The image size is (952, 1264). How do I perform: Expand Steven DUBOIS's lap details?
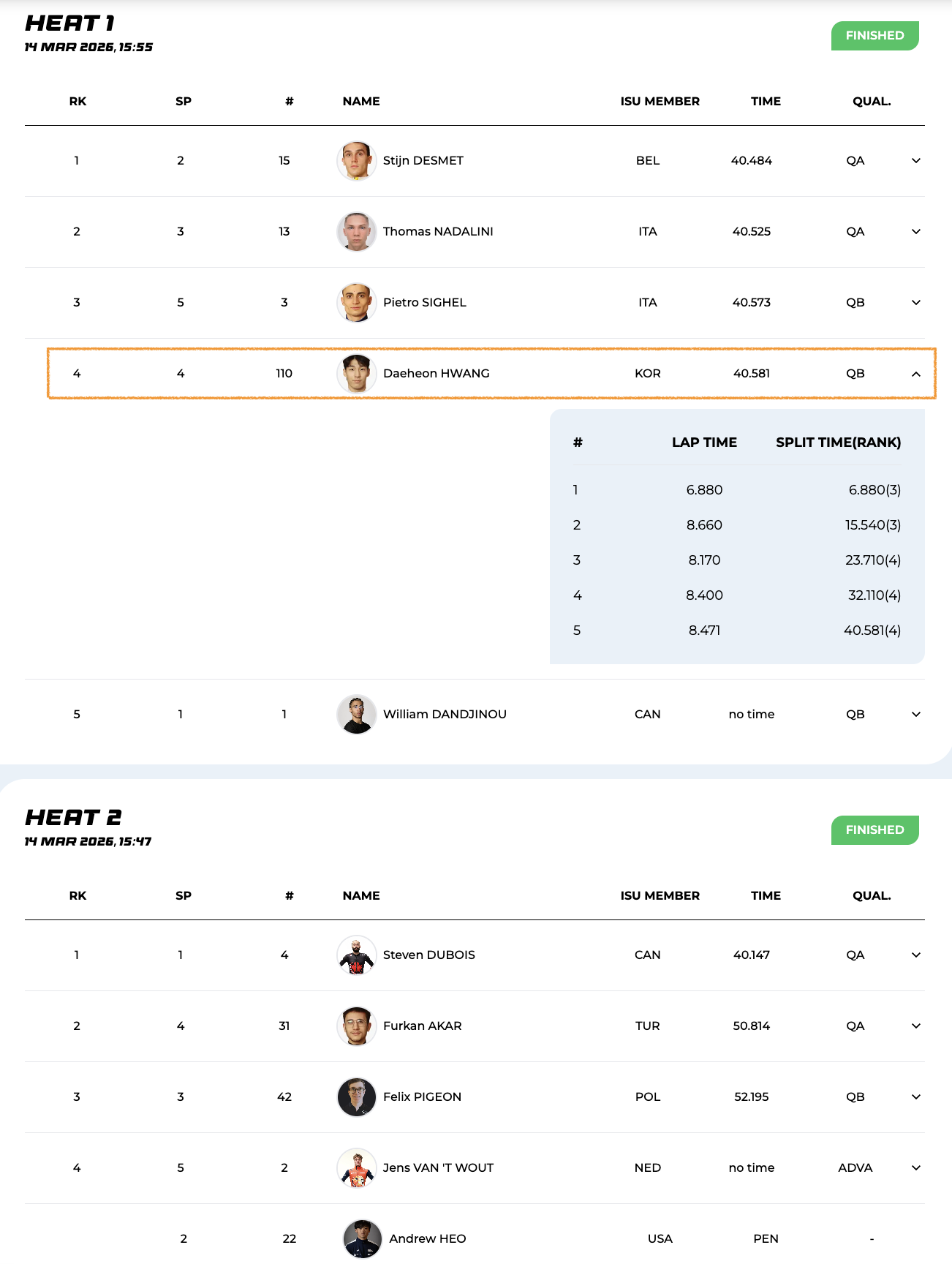click(x=915, y=955)
